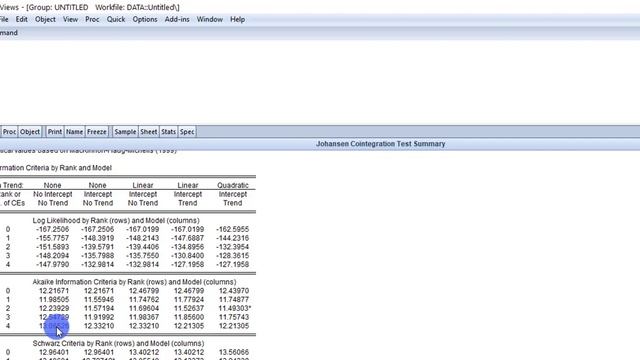The width and height of the screenshot is (640, 360).
Task: Open the Object menu
Action: (45, 19)
